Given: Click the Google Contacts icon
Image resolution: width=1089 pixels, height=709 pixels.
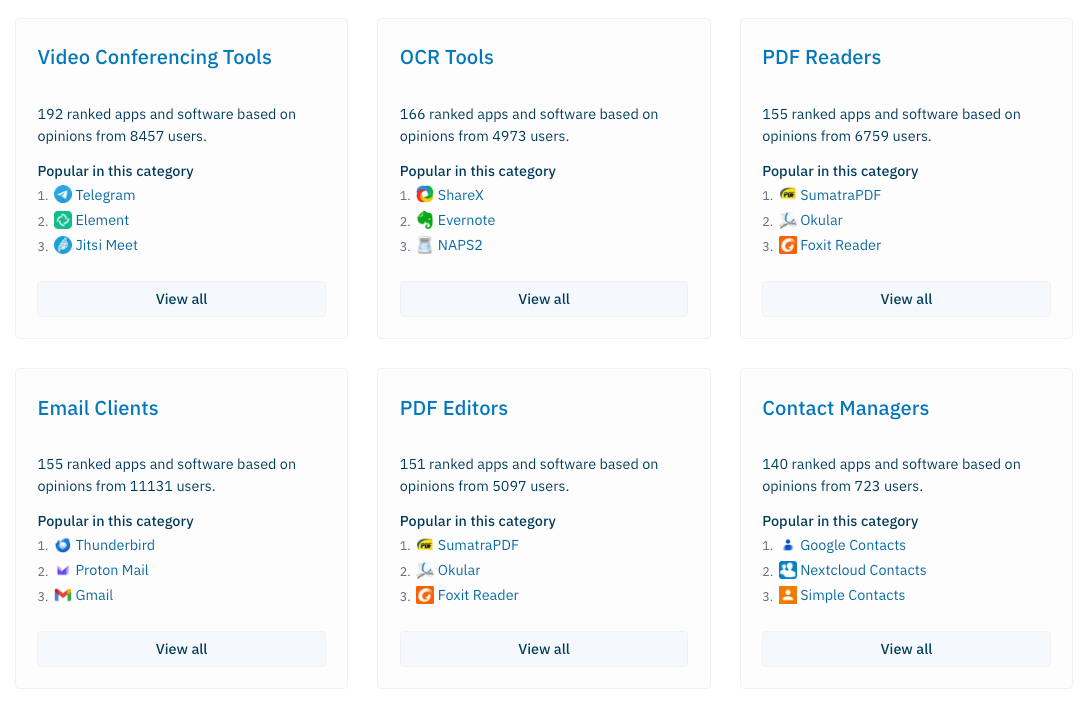Looking at the screenshot, I should point(788,545).
